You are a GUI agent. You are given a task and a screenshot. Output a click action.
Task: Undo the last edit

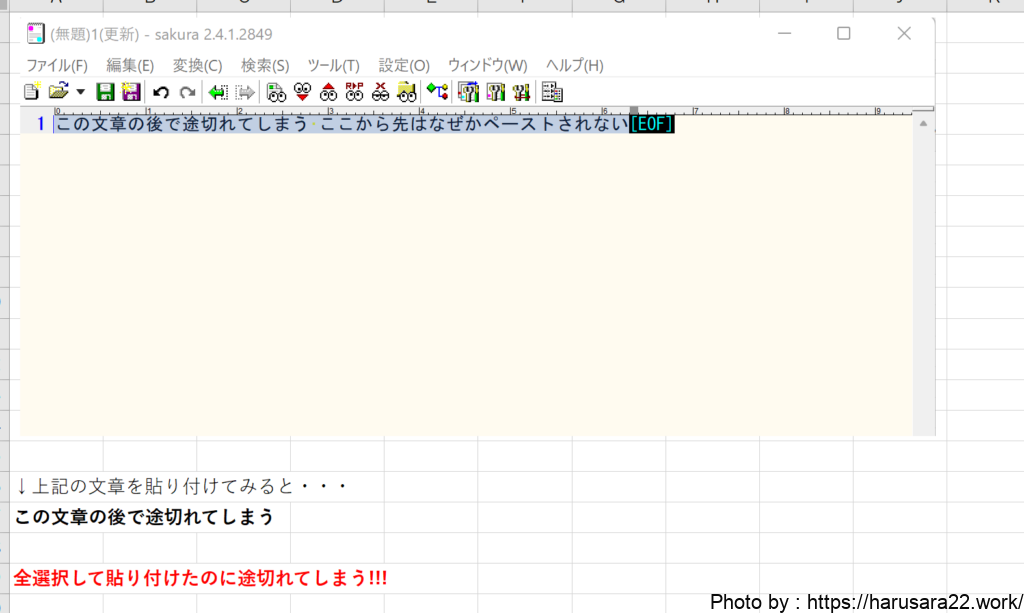point(161,93)
